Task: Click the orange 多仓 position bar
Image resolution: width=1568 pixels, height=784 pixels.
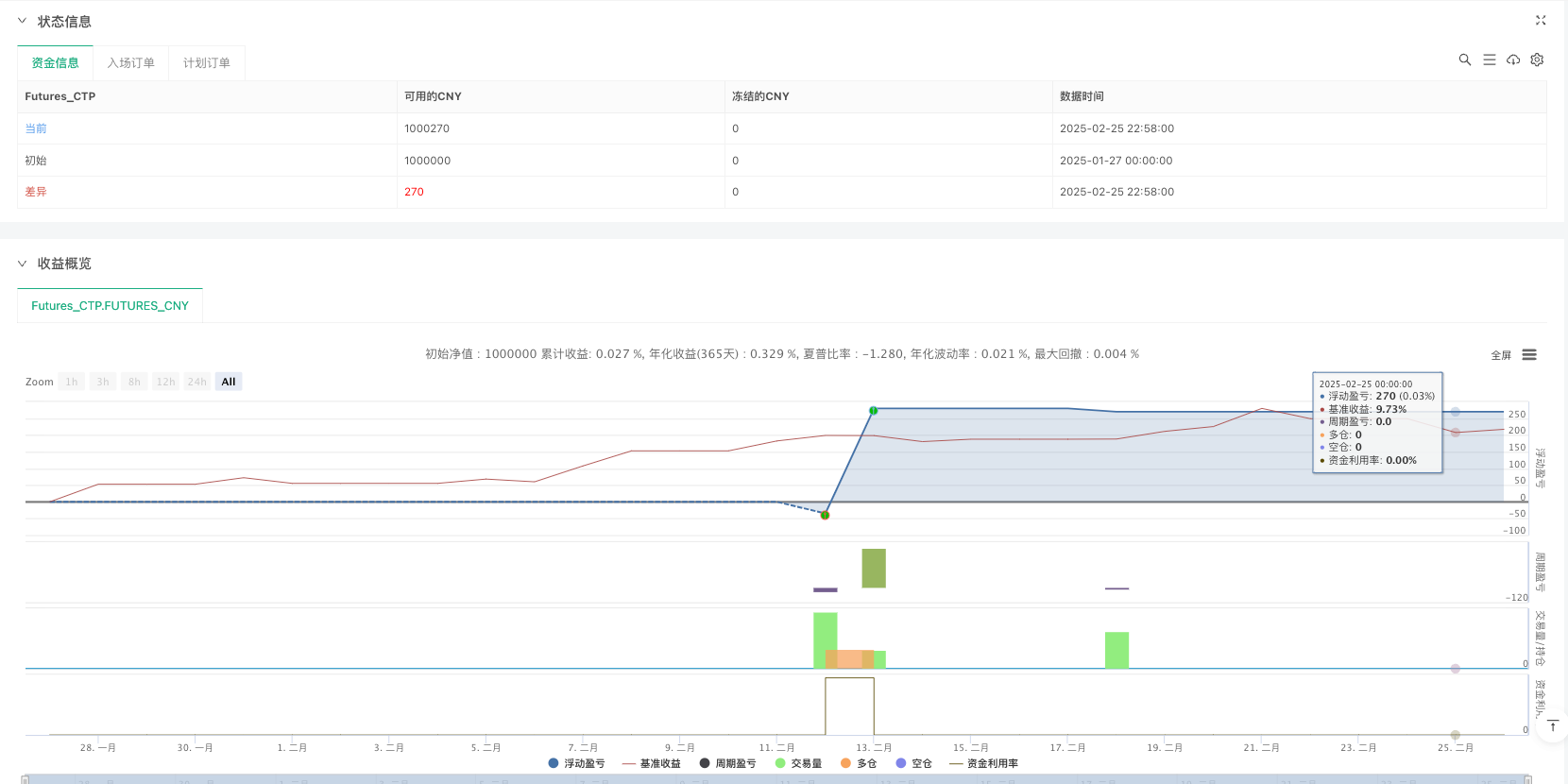Action: coord(849,658)
